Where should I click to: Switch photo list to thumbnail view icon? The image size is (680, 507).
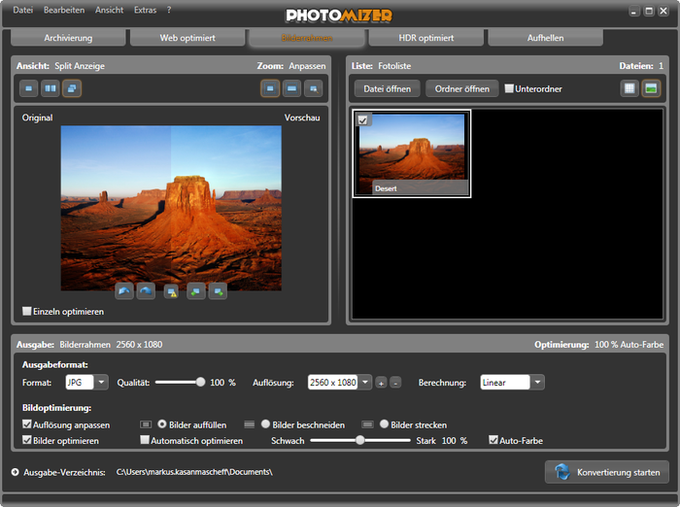coord(651,89)
